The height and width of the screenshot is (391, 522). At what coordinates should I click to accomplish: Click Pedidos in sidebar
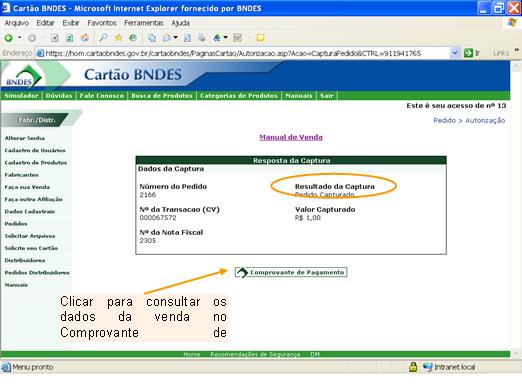(x=16, y=224)
